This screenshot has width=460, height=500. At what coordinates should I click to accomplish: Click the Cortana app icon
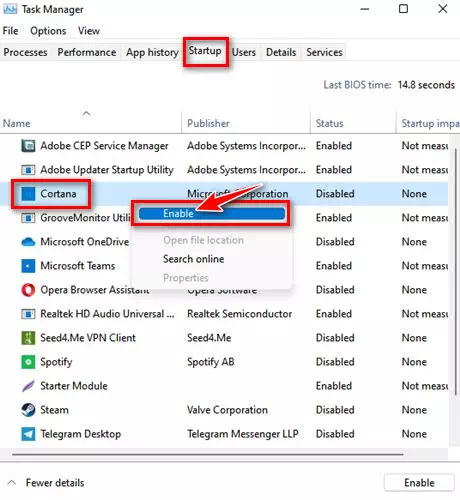[28, 194]
